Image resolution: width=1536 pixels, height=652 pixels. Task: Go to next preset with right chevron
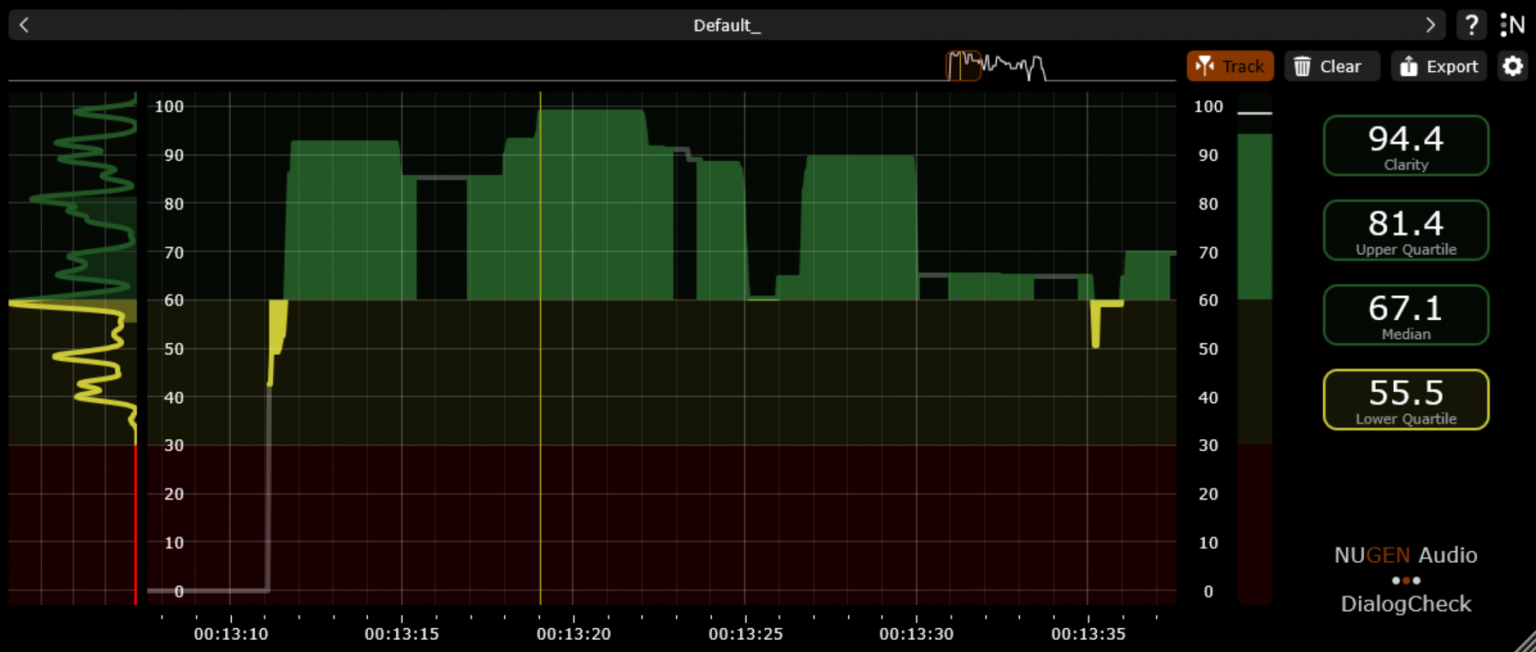(1430, 24)
